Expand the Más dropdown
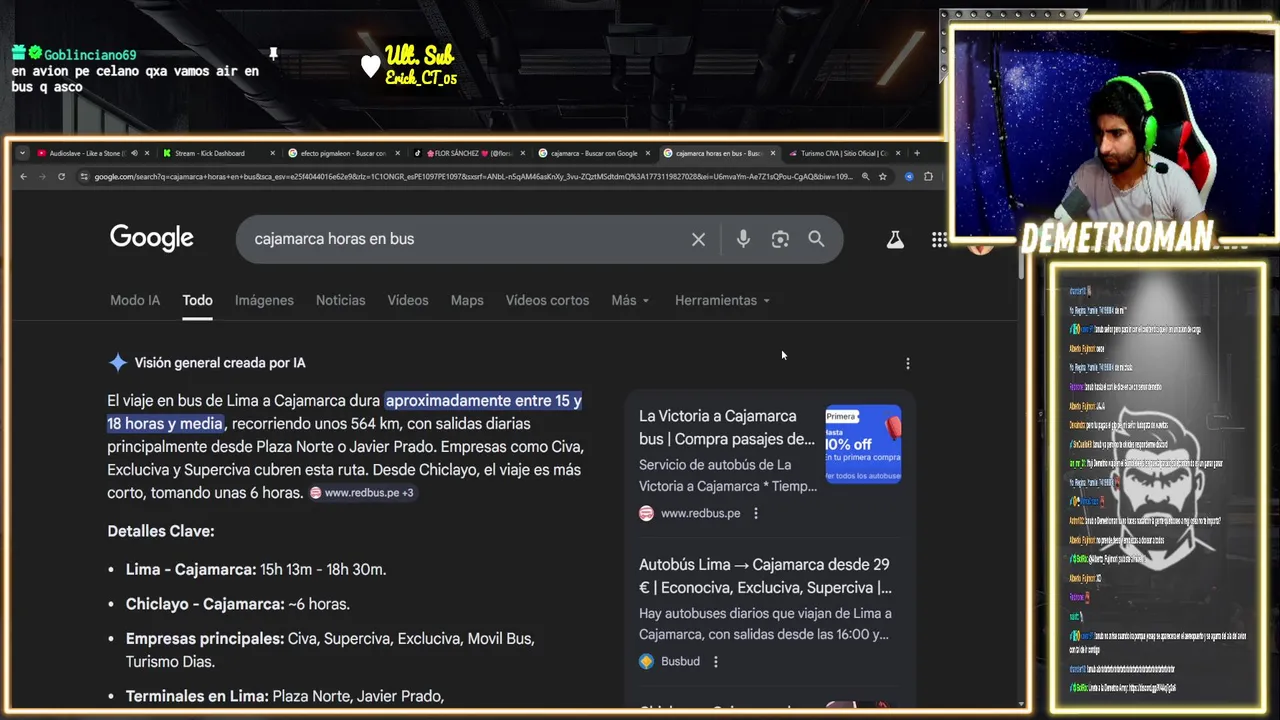Screen dimensions: 1280x720 tap(630, 300)
